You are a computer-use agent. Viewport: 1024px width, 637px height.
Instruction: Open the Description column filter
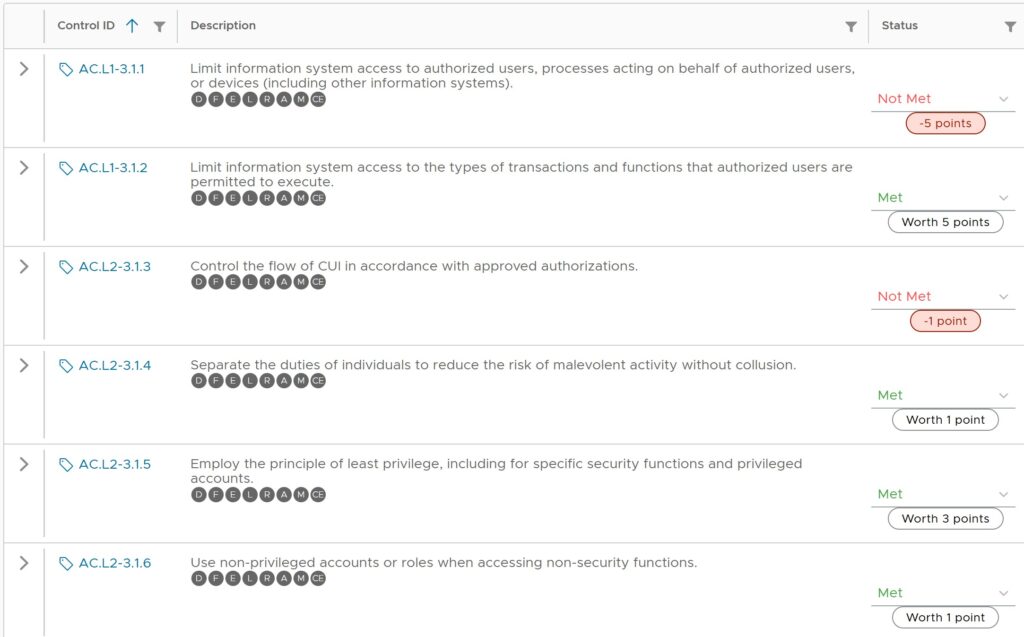tap(851, 27)
